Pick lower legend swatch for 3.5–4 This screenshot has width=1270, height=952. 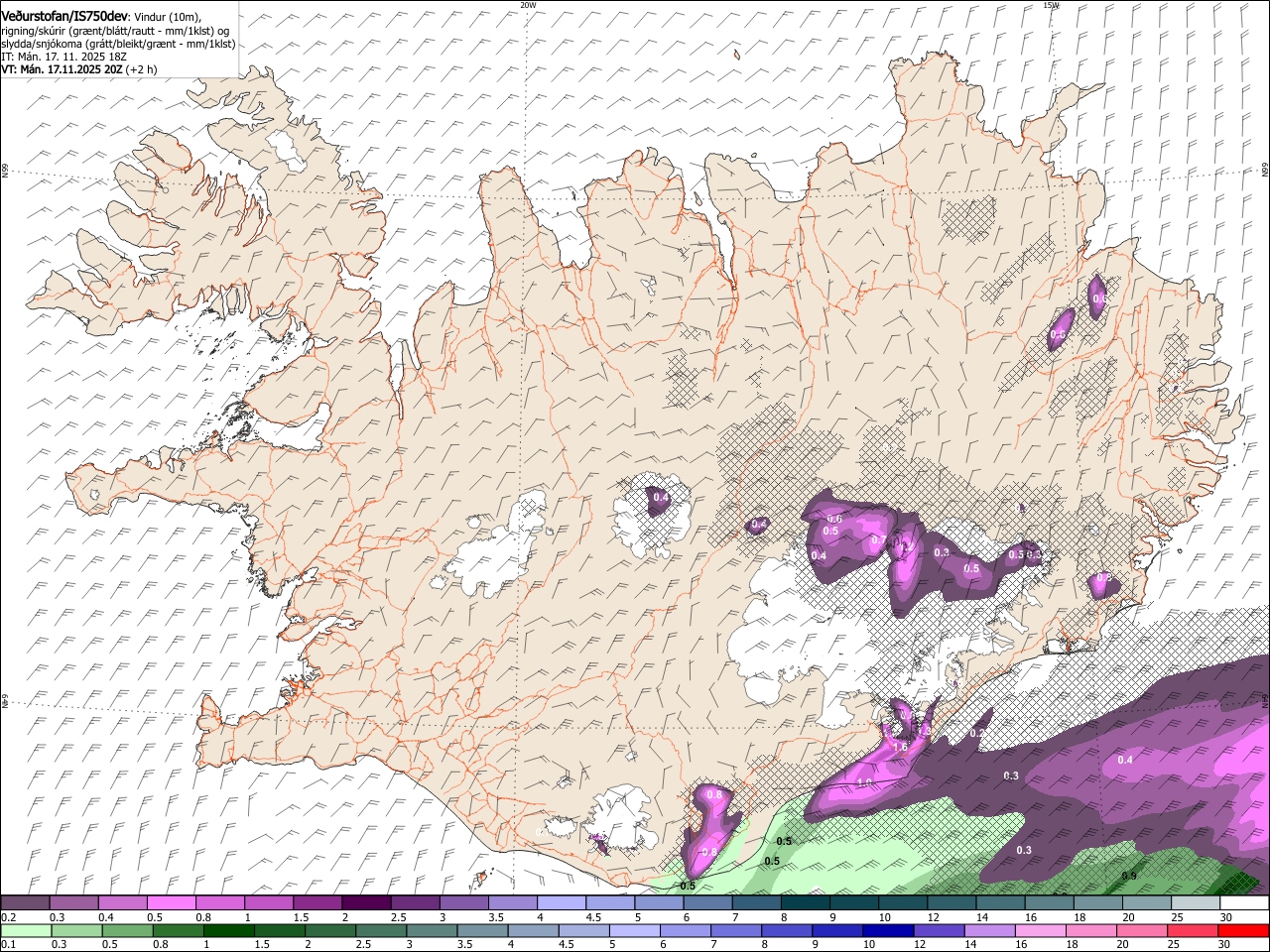[482, 931]
